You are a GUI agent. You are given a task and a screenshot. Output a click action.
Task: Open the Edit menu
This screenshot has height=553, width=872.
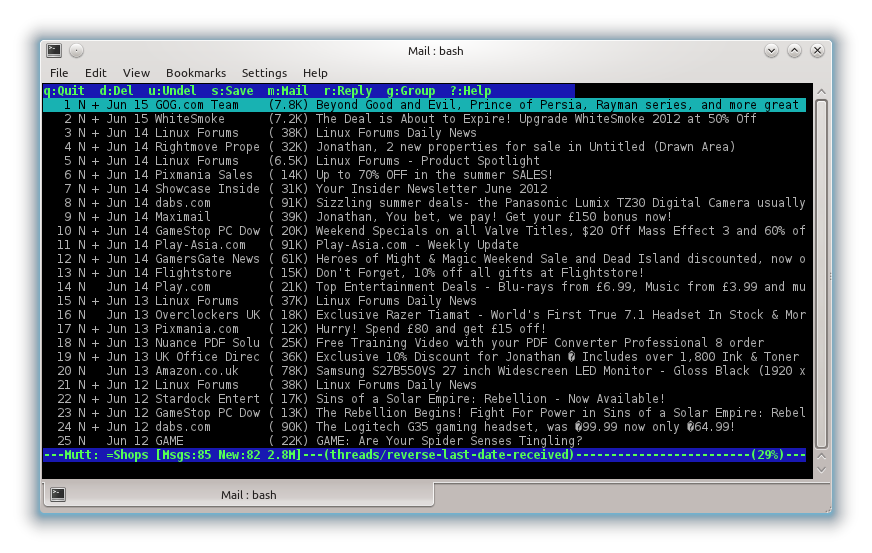click(x=96, y=73)
